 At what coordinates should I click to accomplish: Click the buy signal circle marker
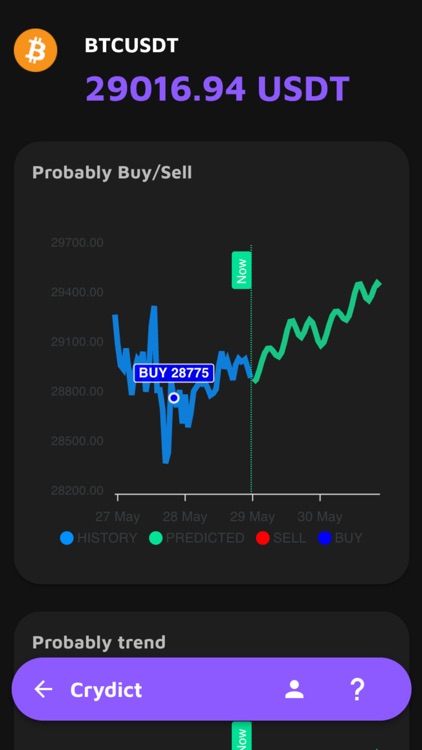tap(174, 397)
